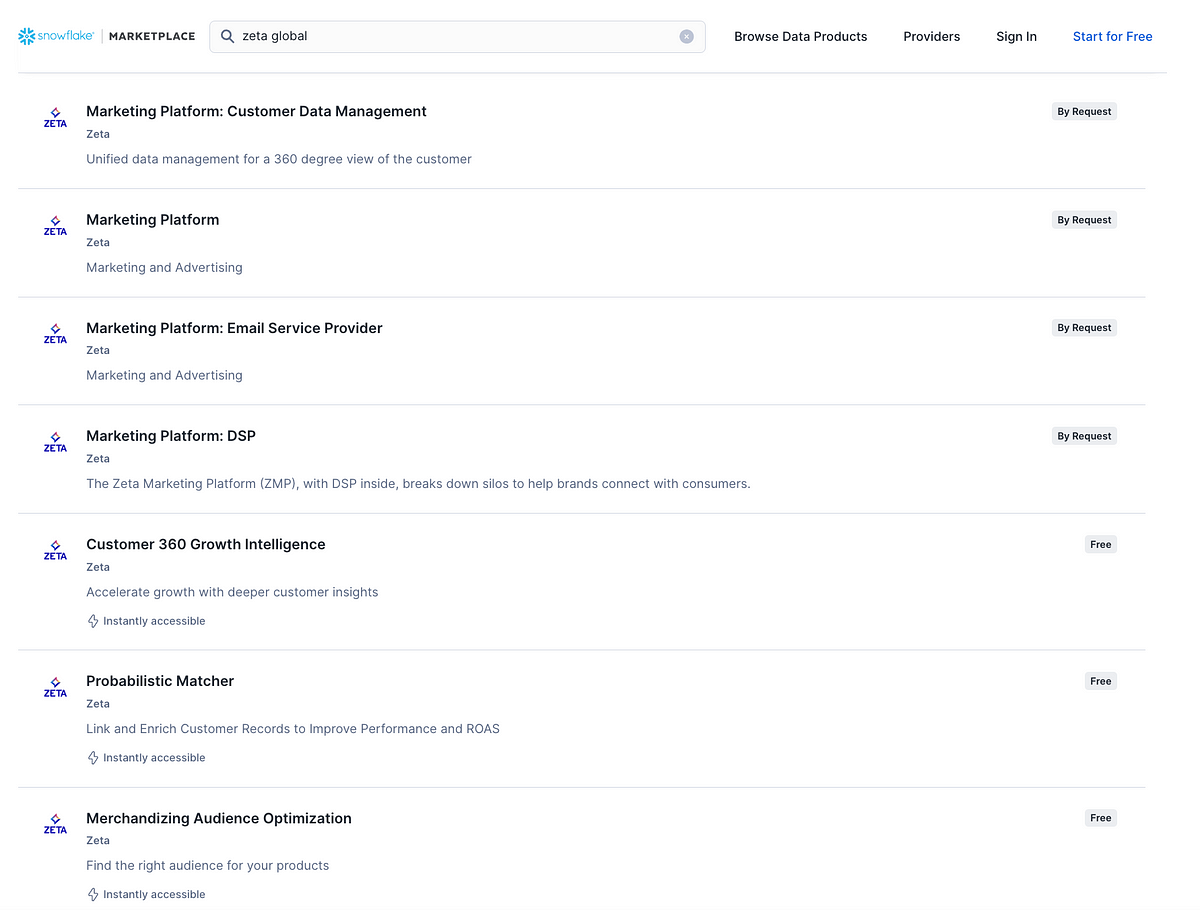Screen dimensions: 1200x910
Task: Click Zeta provider name under Probabilistic Matcher
Action: pos(98,704)
